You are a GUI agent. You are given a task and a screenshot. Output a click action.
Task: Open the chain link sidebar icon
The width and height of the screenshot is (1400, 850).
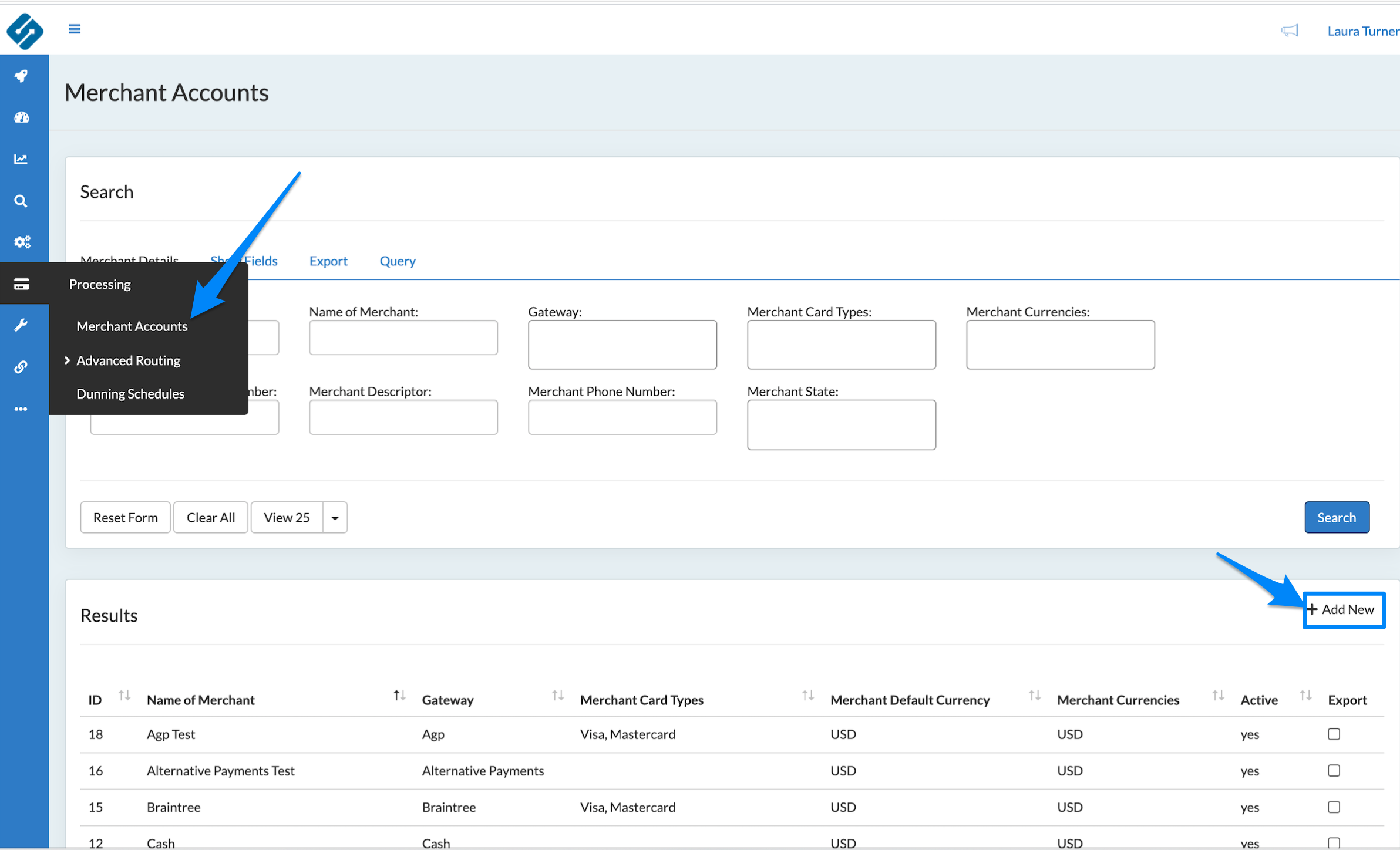tap(22, 367)
